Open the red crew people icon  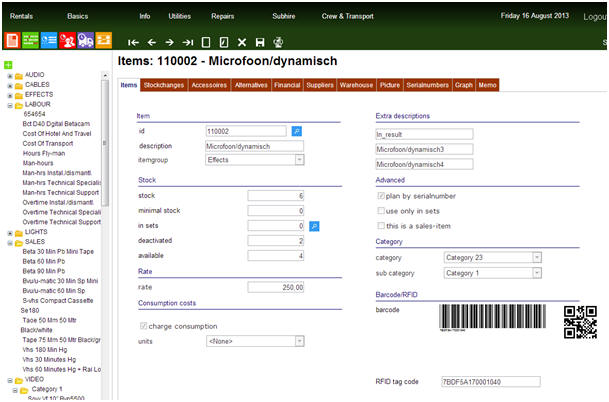[67, 40]
